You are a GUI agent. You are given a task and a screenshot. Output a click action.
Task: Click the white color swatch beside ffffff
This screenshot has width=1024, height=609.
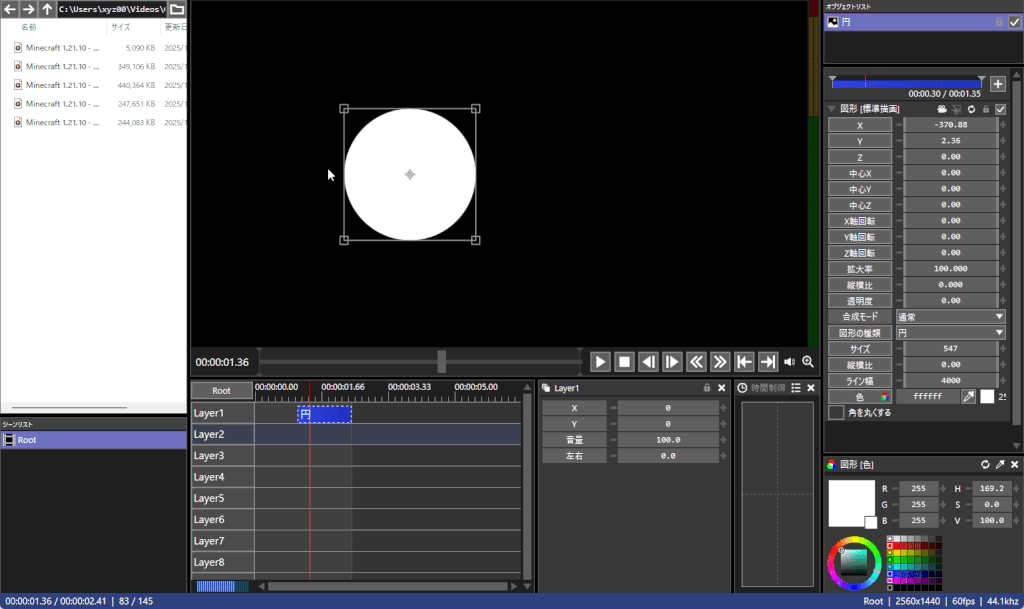987,397
